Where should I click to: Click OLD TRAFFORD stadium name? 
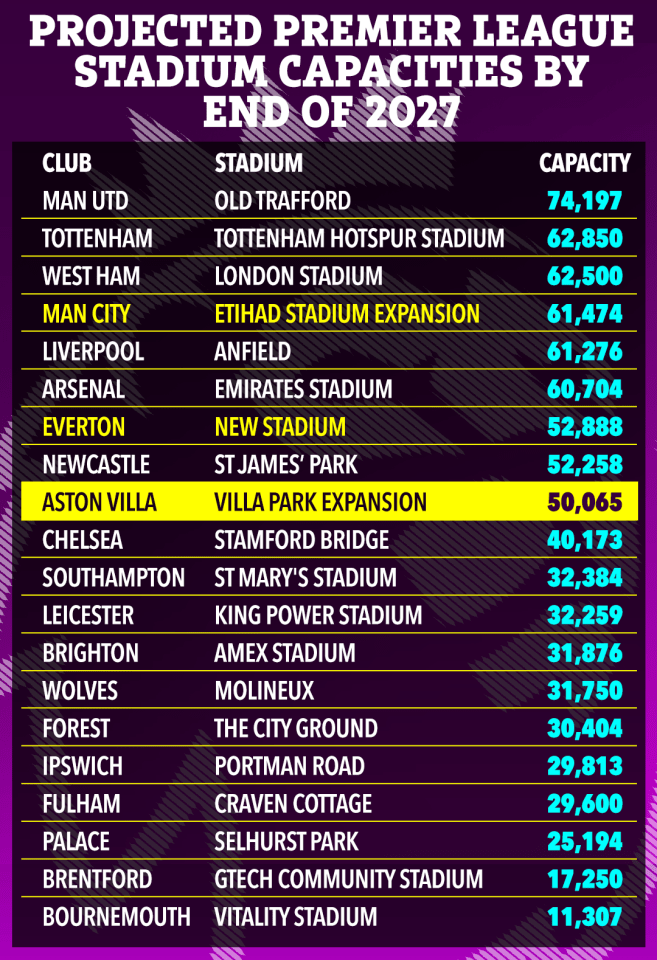coord(282,201)
